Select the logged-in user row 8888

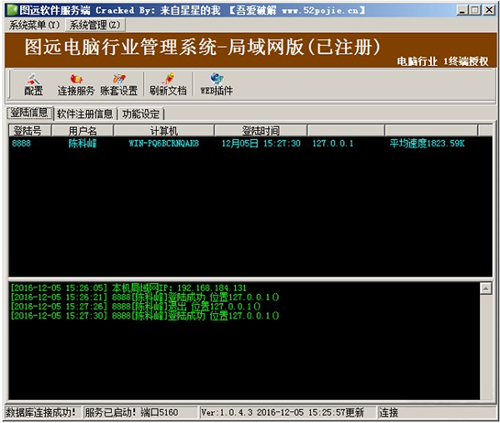[250, 144]
